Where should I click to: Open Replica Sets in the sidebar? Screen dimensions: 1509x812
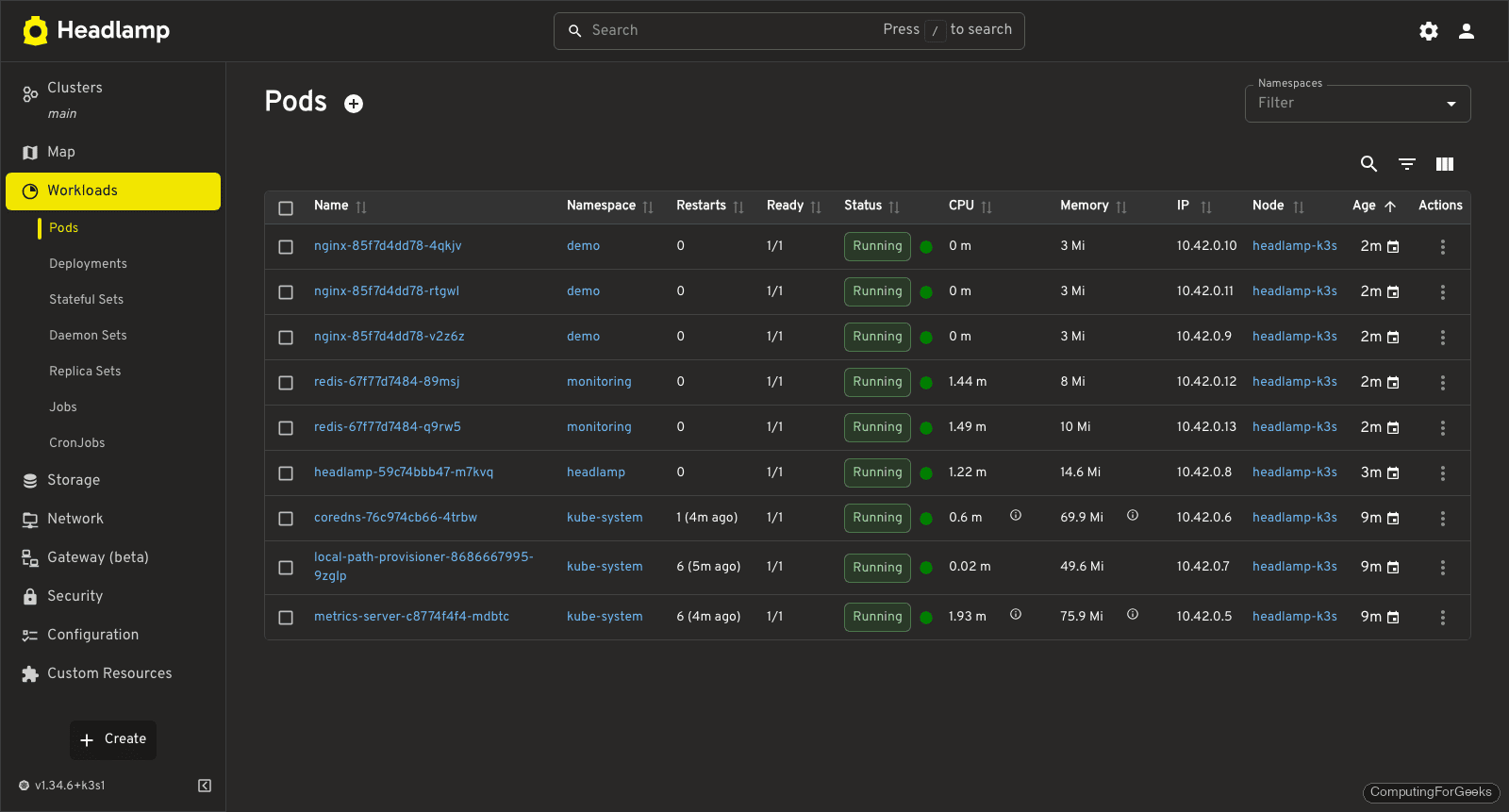pyautogui.click(x=85, y=372)
